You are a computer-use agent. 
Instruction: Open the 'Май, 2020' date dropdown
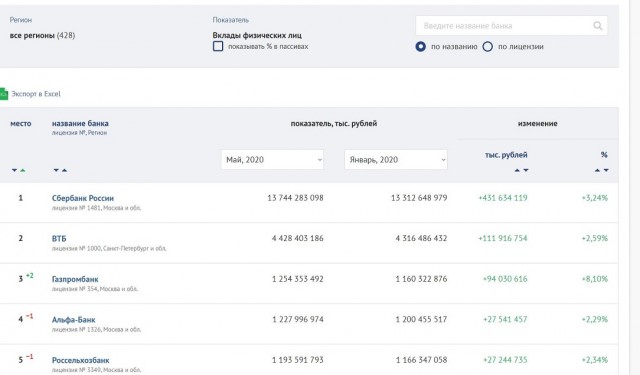(272, 160)
